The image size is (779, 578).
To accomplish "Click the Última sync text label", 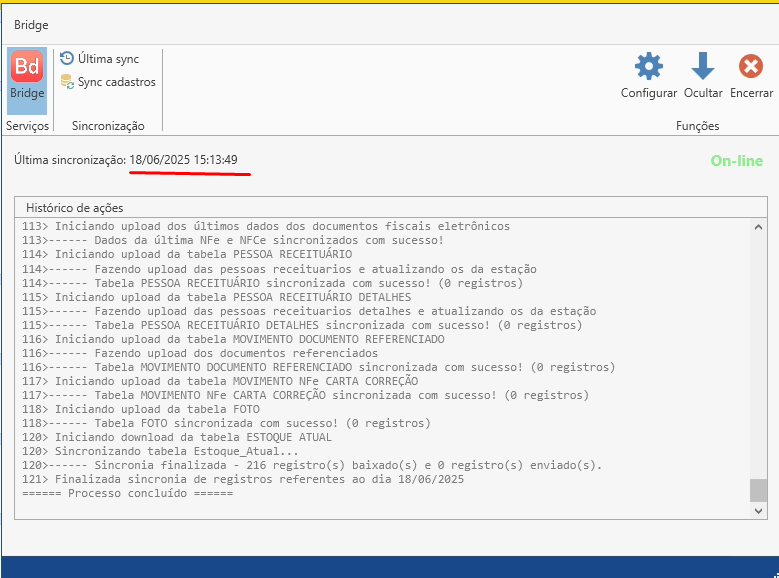I will (109, 59).
